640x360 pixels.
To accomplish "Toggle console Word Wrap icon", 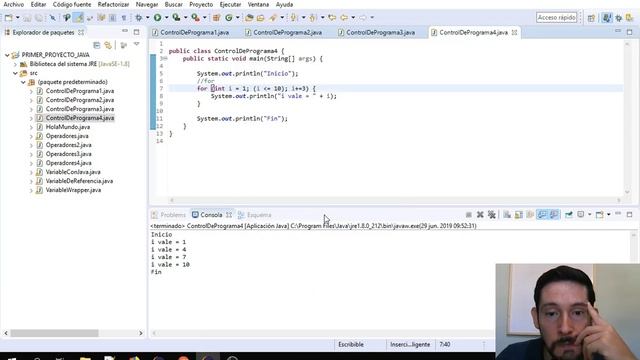I will coord(530,215).
